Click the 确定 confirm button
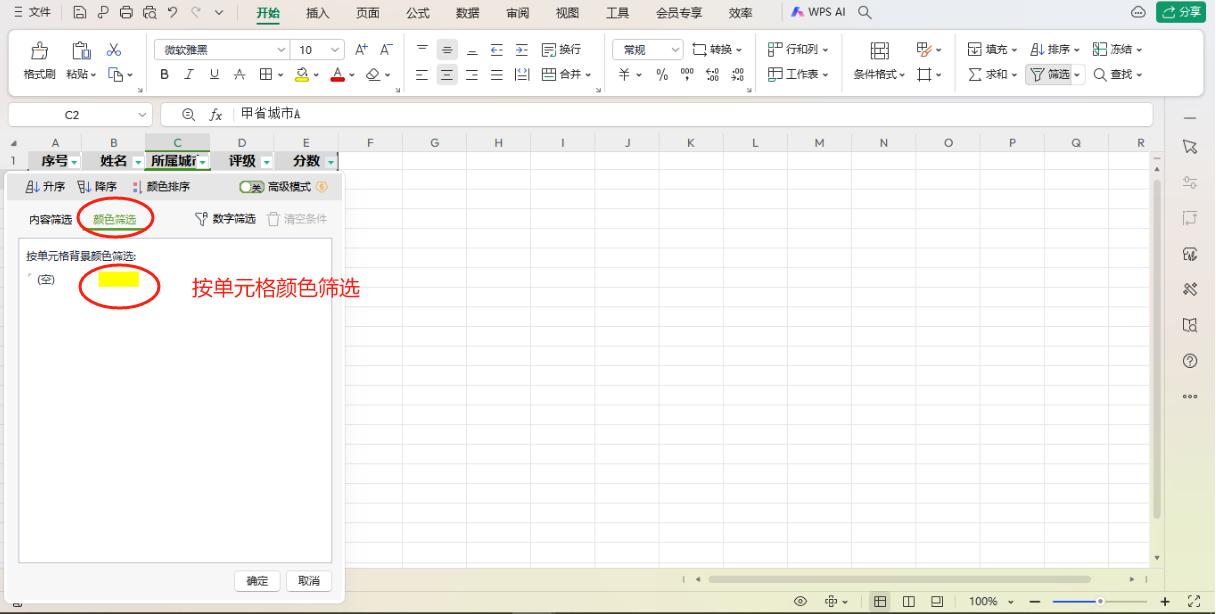The height and width of the screenshot is (614, 1216). pos(257,582)
